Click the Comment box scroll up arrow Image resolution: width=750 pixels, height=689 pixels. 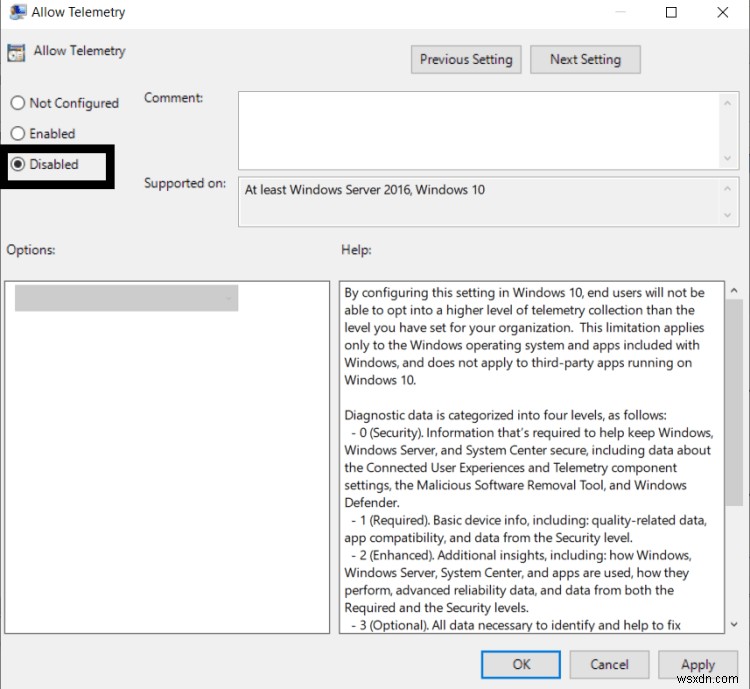pos(728,103)
